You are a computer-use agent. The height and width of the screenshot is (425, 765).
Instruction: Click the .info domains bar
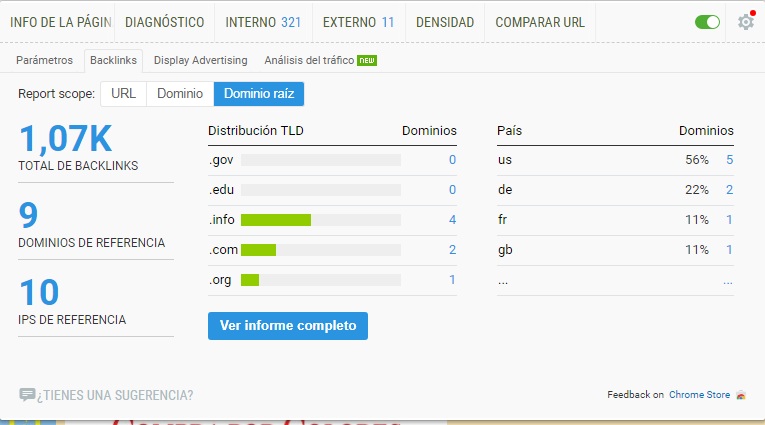point(276,220)
